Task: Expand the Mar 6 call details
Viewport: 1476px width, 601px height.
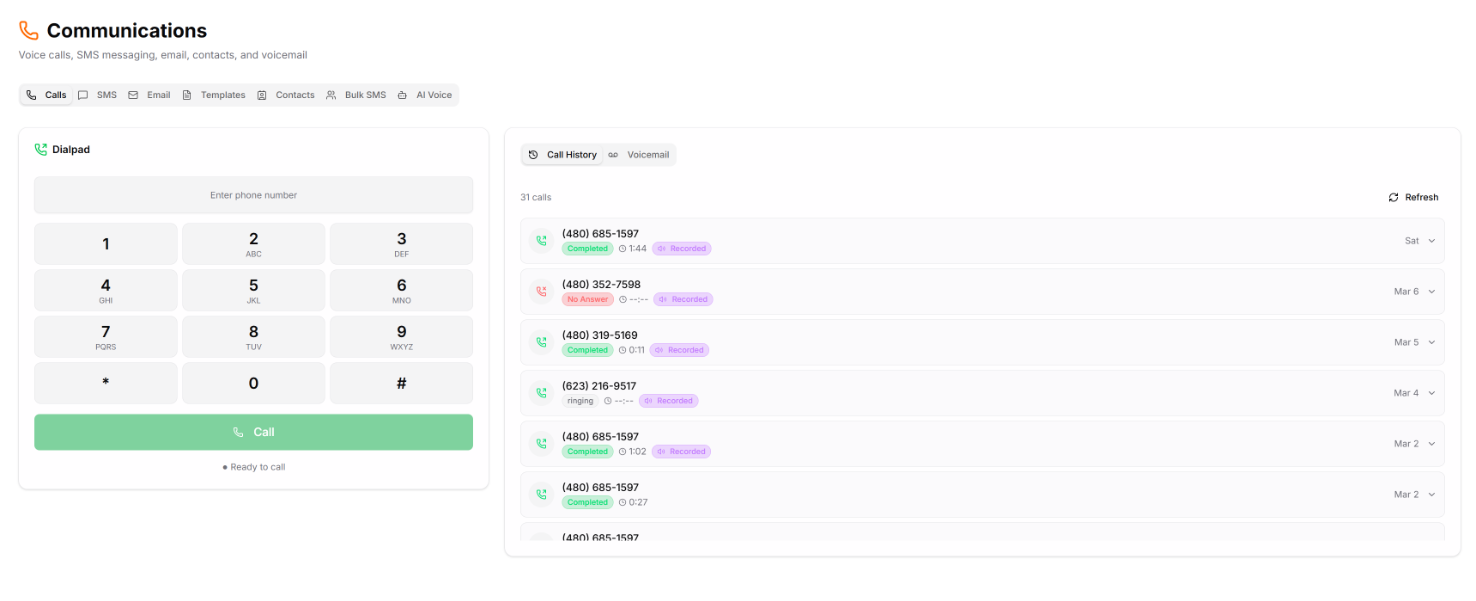Action: [1431, 292]
